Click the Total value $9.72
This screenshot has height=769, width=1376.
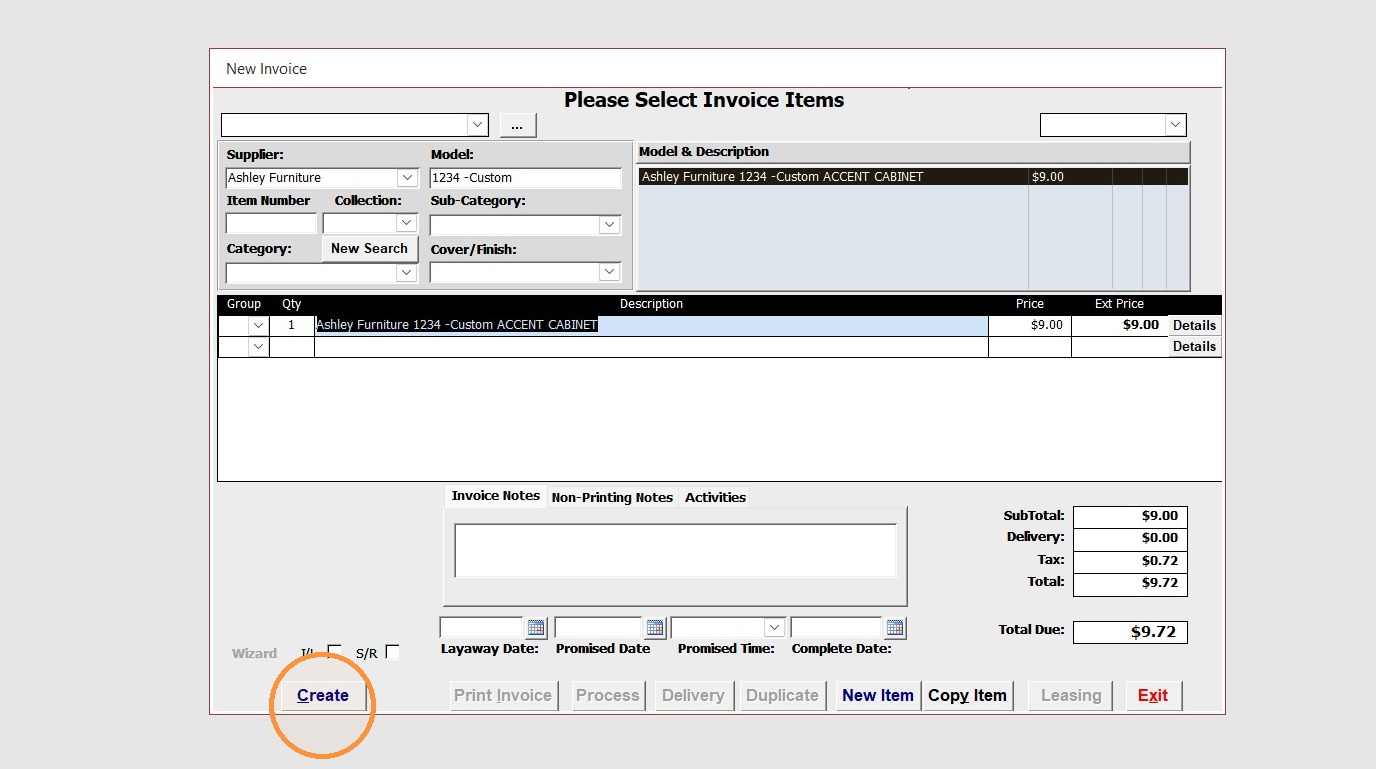[x=1130, y=583]
